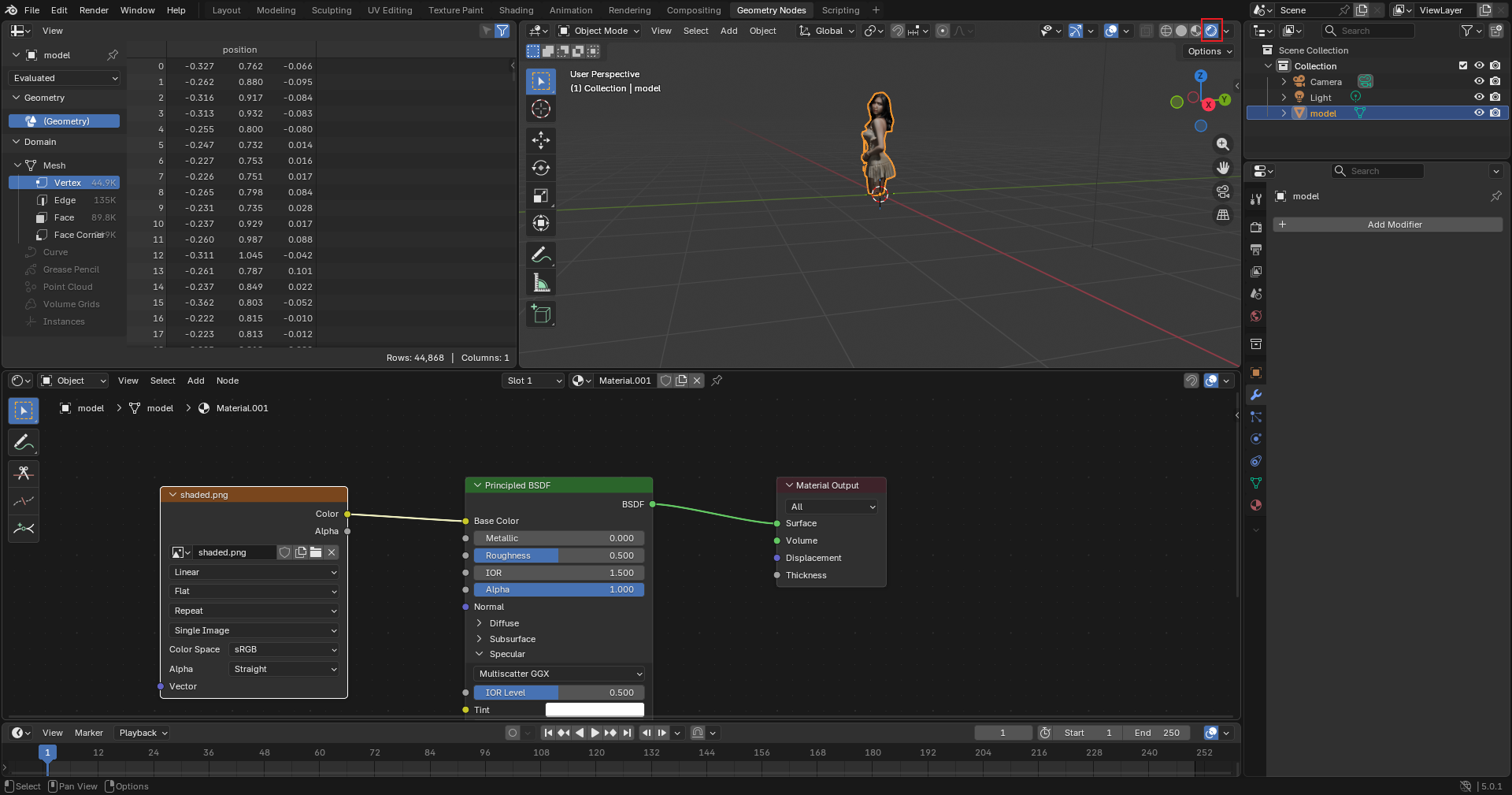The image size is (1512, 795).
Task: Open the Scene properties tab
Action: click(x=1256, y=293)
